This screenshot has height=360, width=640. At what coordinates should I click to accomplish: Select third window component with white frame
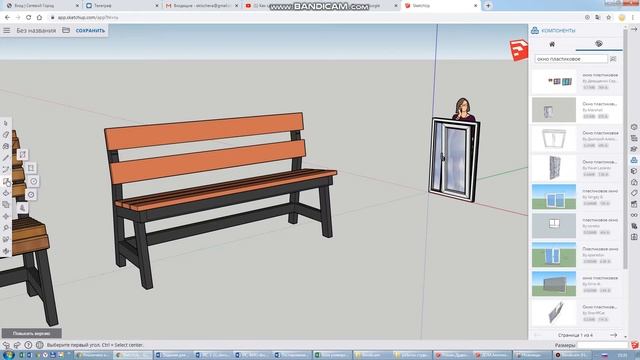[x=554, y=139]
